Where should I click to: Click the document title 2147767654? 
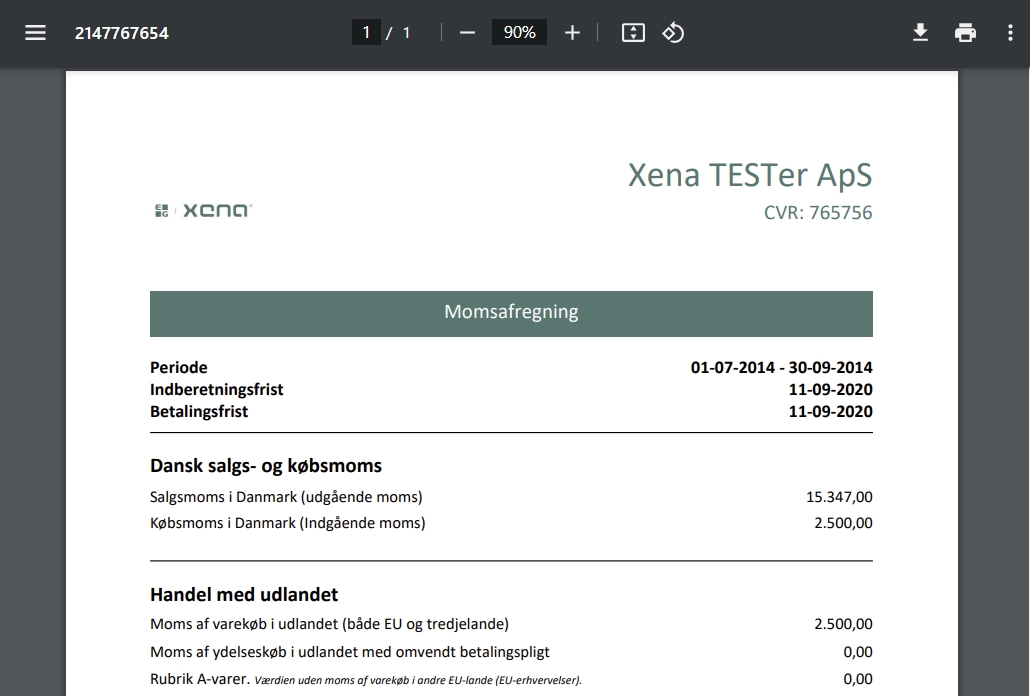pyautogui.click(x=121, y=32)
